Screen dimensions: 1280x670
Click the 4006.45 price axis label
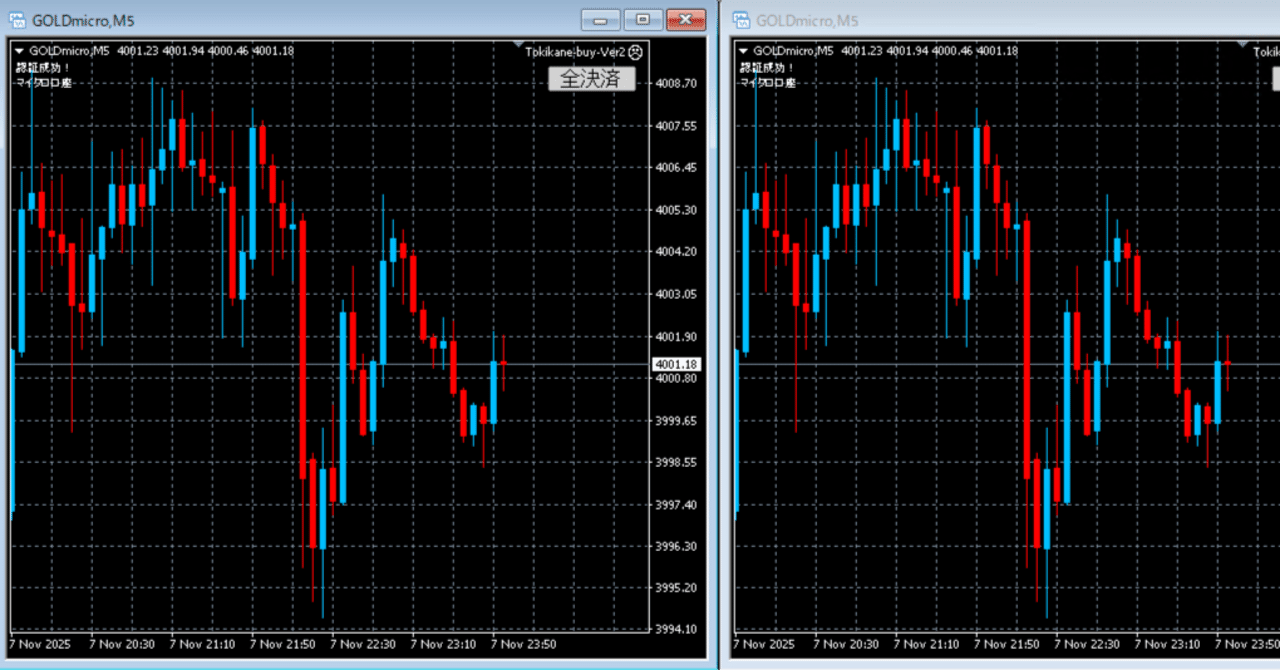pos(677,168)
